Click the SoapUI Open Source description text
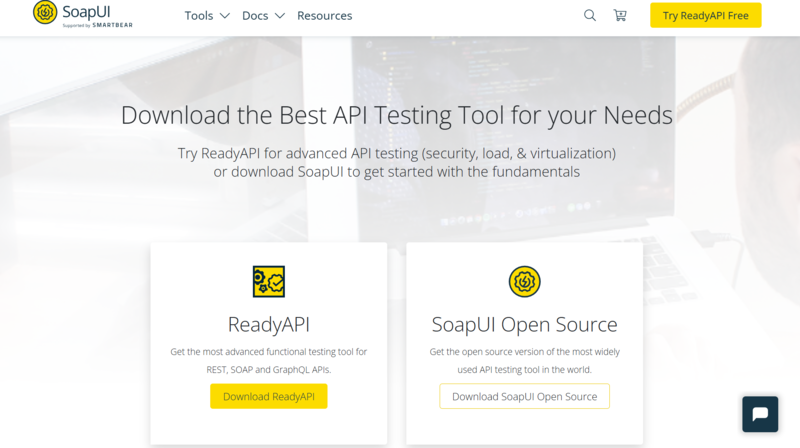This screenshot has height=448, width=800. [x=524, y=360]
